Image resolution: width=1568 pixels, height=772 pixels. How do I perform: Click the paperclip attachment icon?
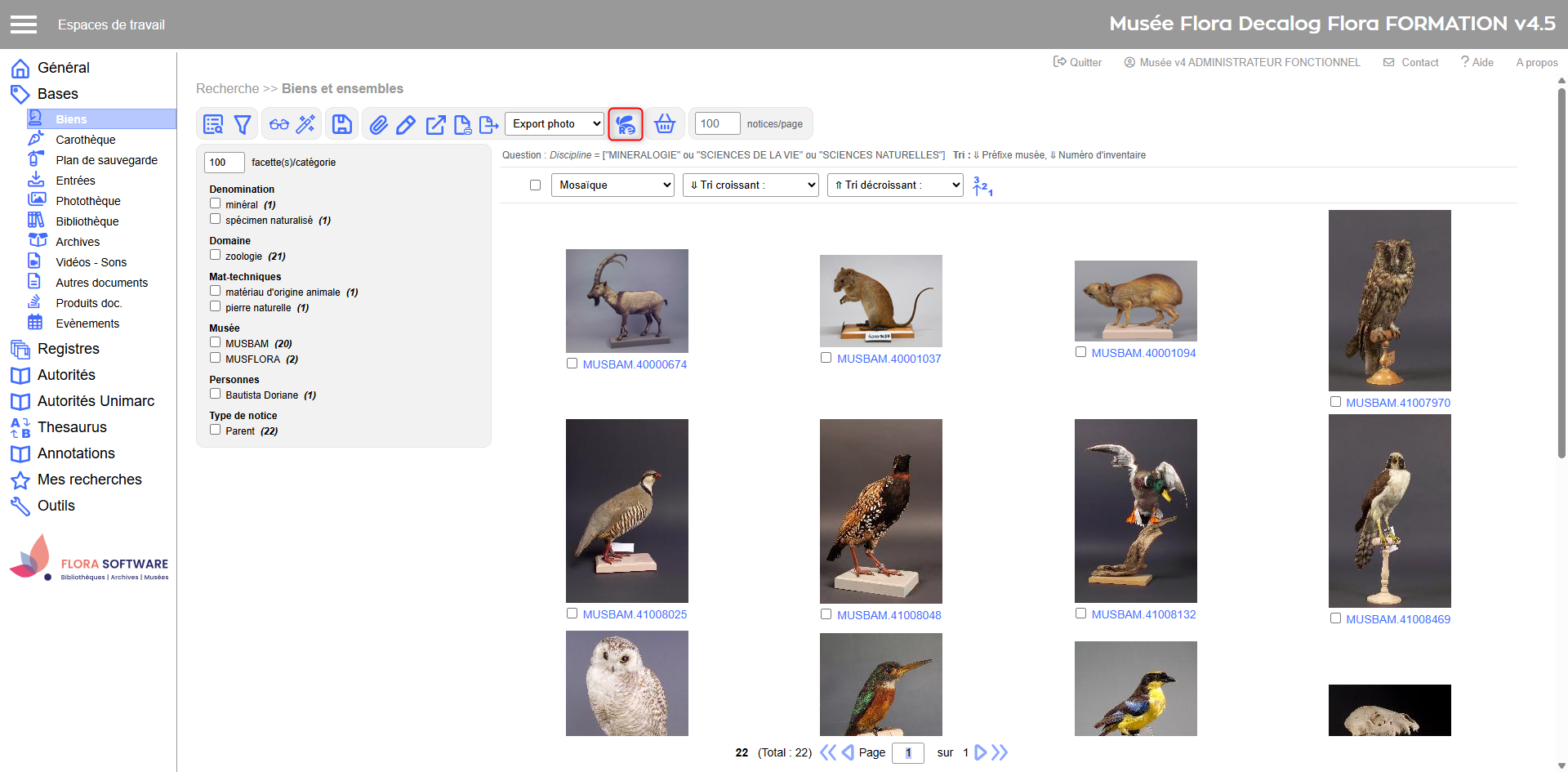pos(378,124)
